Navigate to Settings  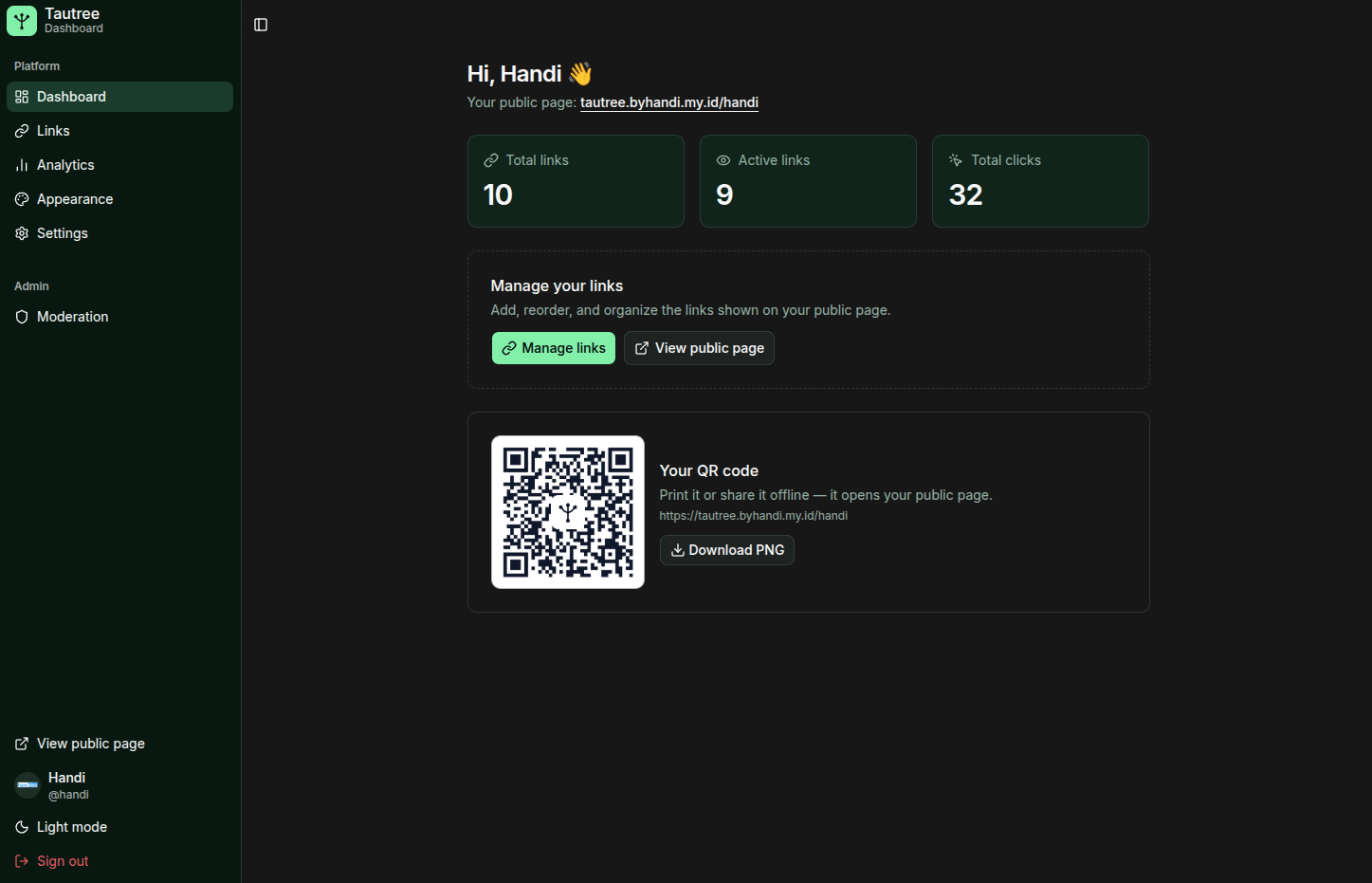[119, 233]
